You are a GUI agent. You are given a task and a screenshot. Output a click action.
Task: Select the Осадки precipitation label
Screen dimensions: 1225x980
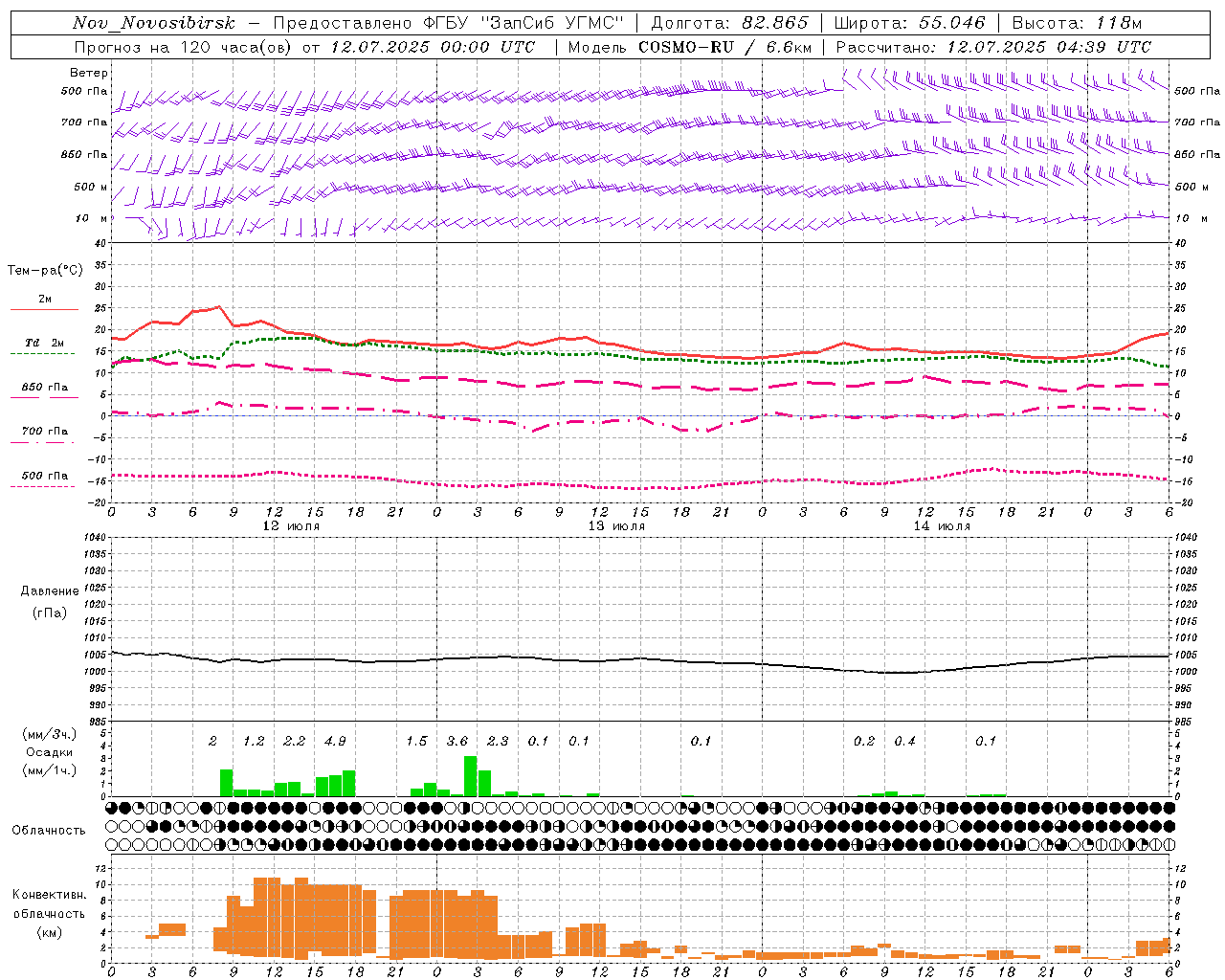49,752
